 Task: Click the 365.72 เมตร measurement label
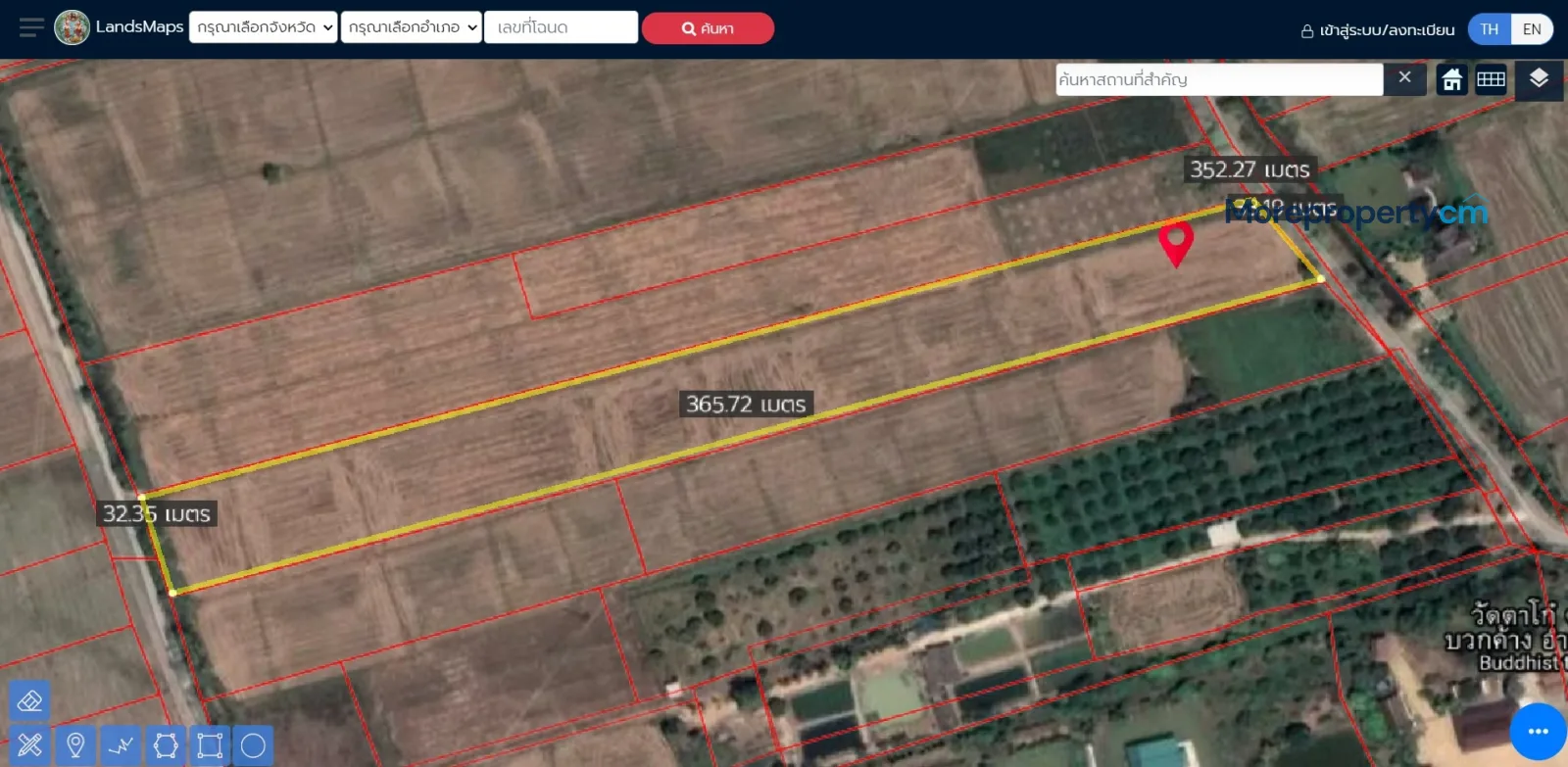coord(746,404)
